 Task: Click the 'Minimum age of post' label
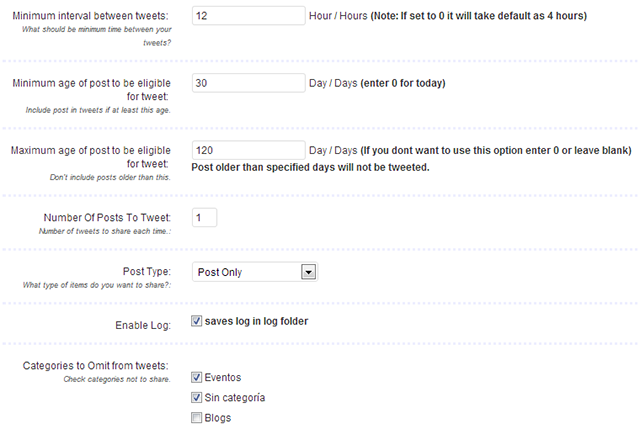pos(91,90)
